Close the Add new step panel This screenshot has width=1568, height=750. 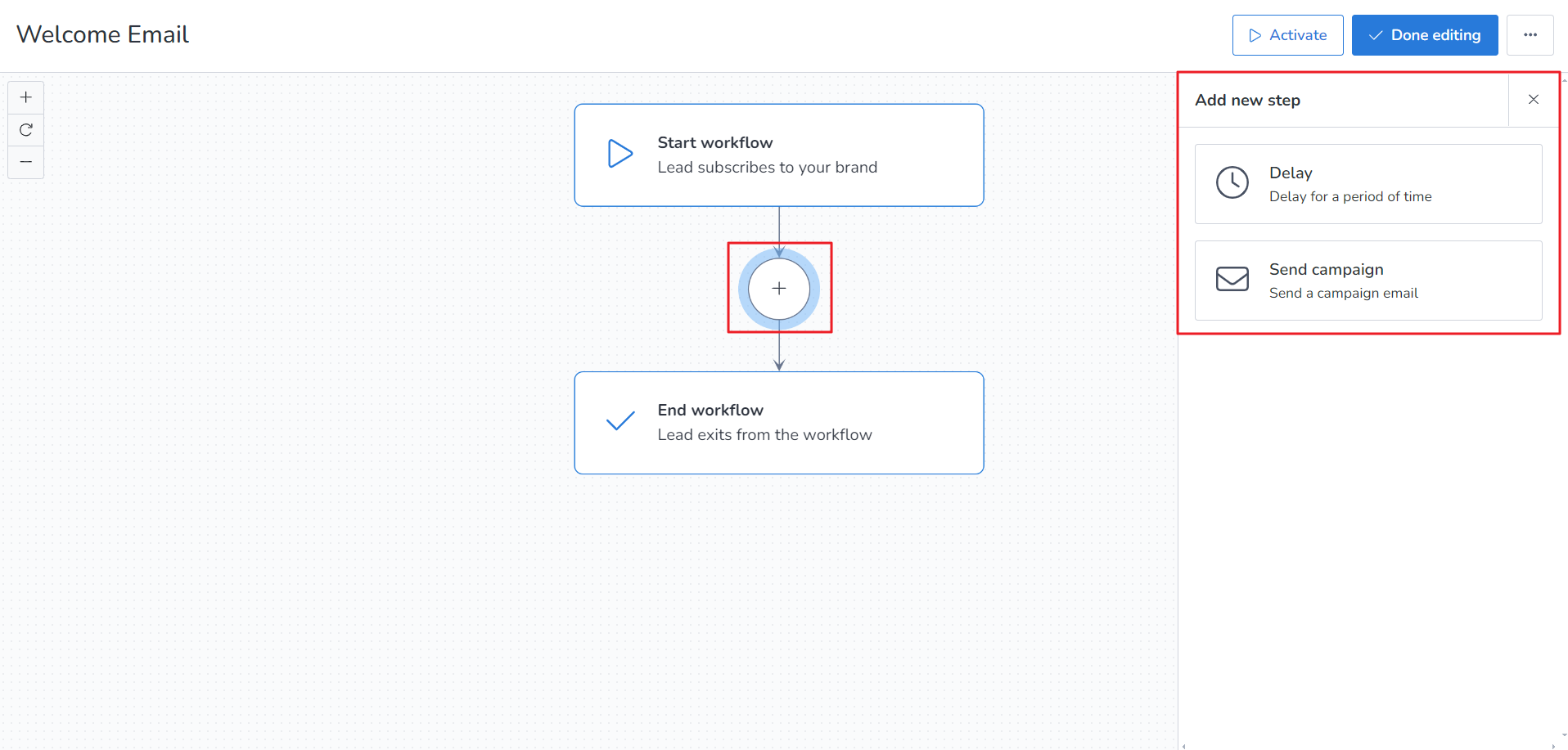click(x=1534, y=100)
